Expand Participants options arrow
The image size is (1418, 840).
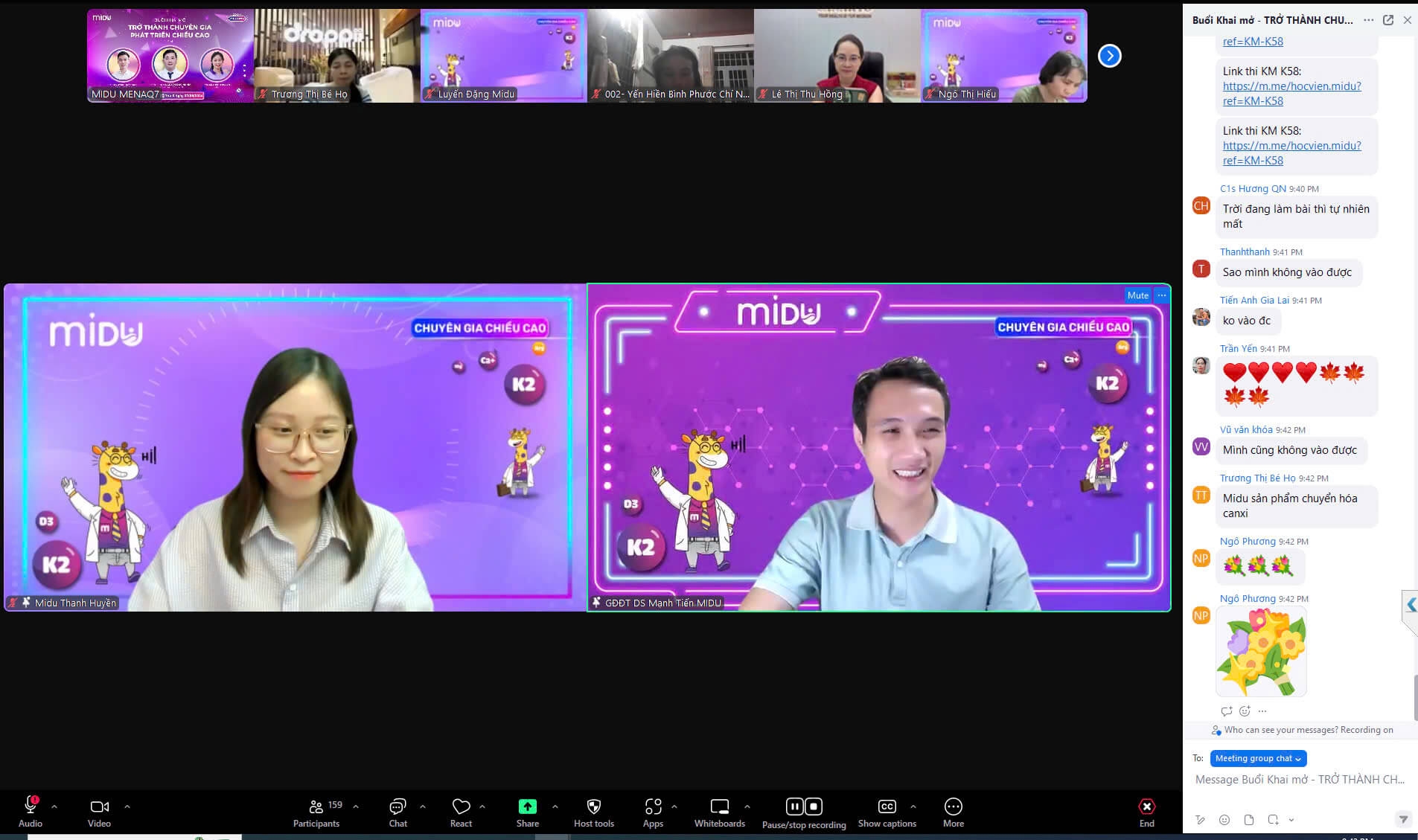pos(356,807)
